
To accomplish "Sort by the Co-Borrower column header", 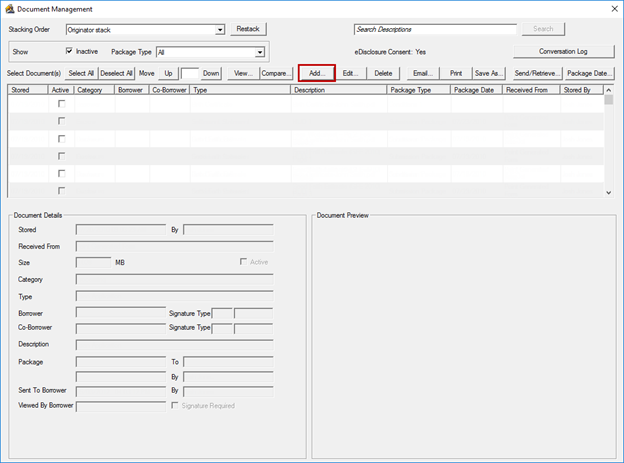I will point(170,90).
